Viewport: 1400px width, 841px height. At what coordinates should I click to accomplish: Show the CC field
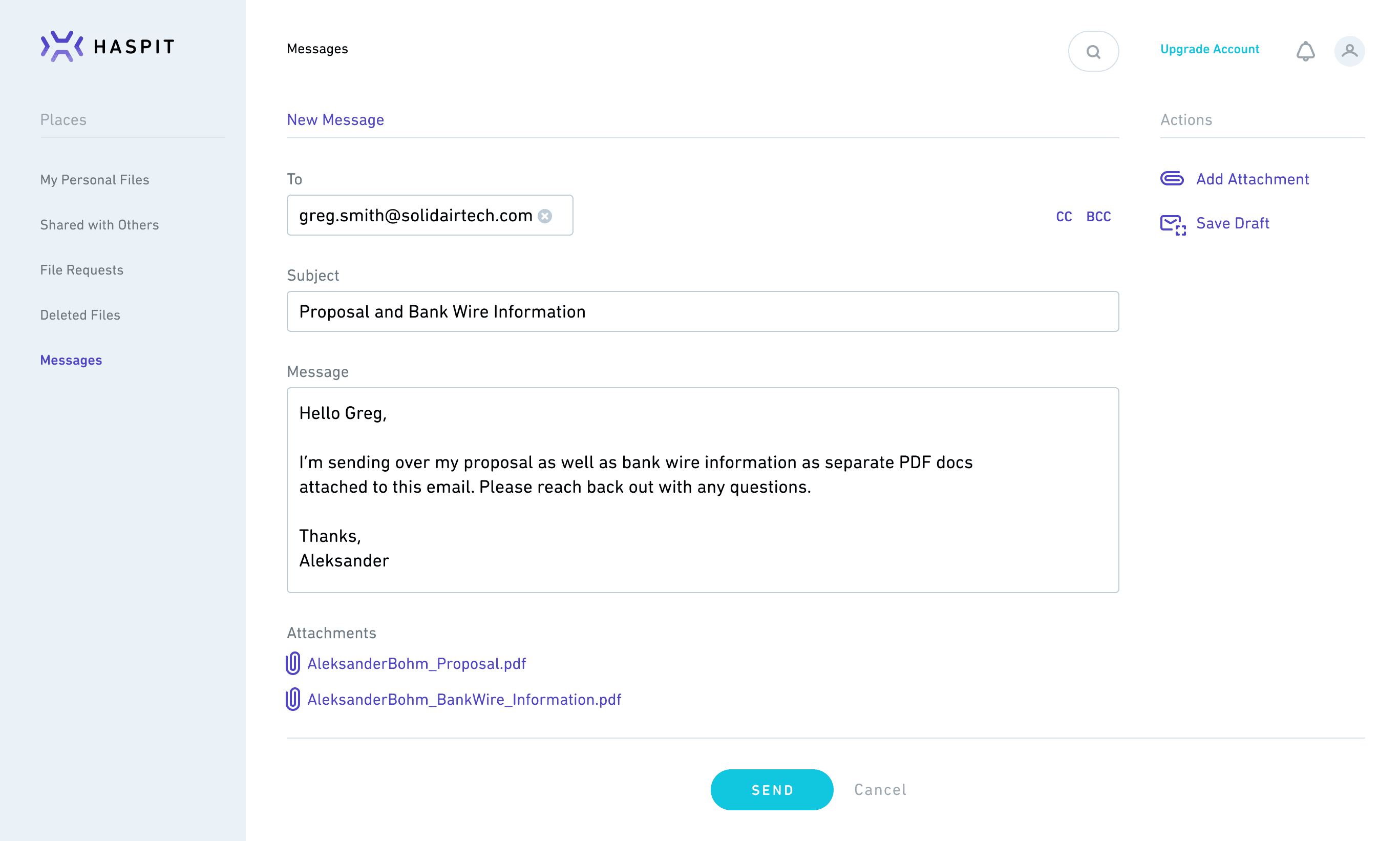[1064, 217]
